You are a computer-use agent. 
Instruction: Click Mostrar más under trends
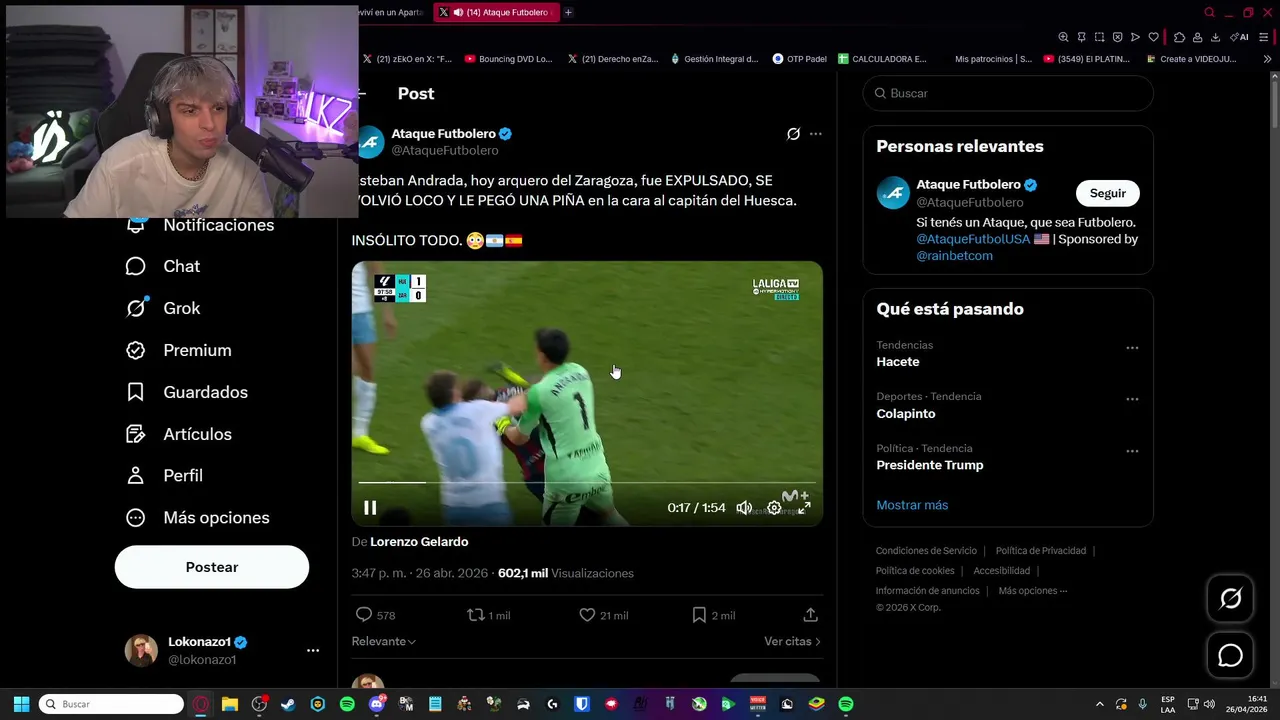912,505
